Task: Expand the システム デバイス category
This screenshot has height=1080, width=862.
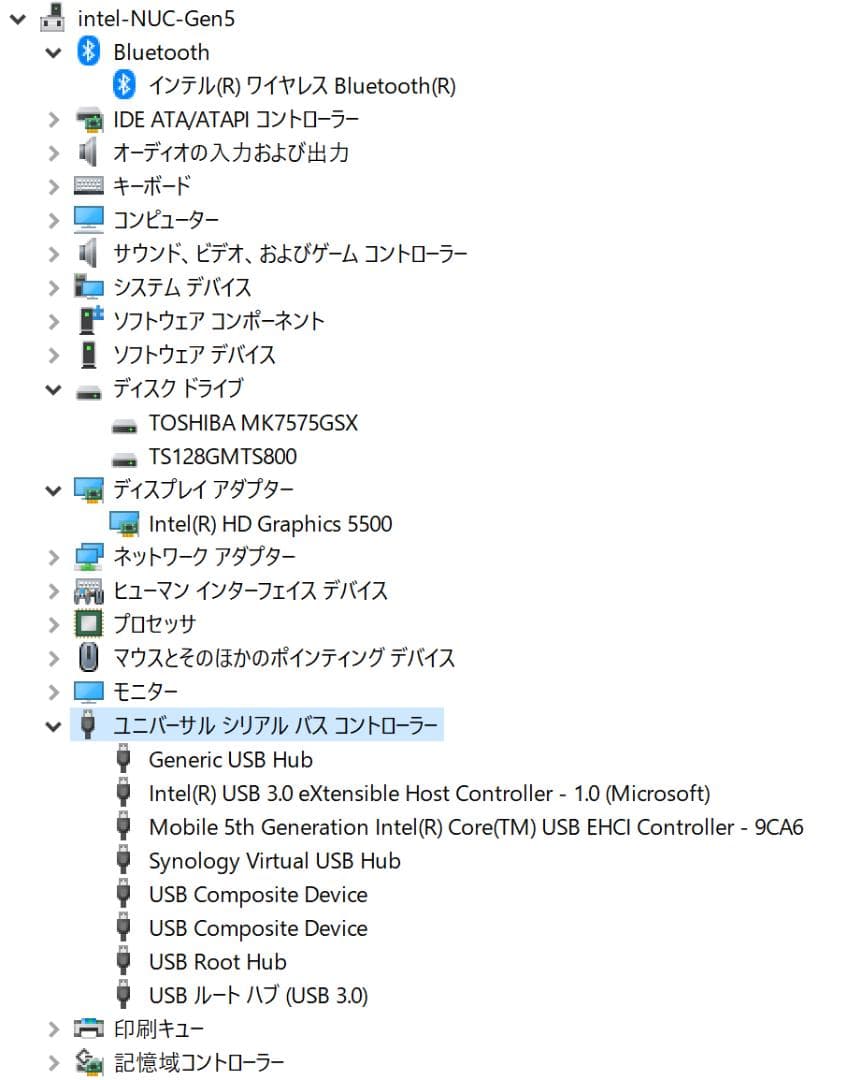Action: click(53, 287)
